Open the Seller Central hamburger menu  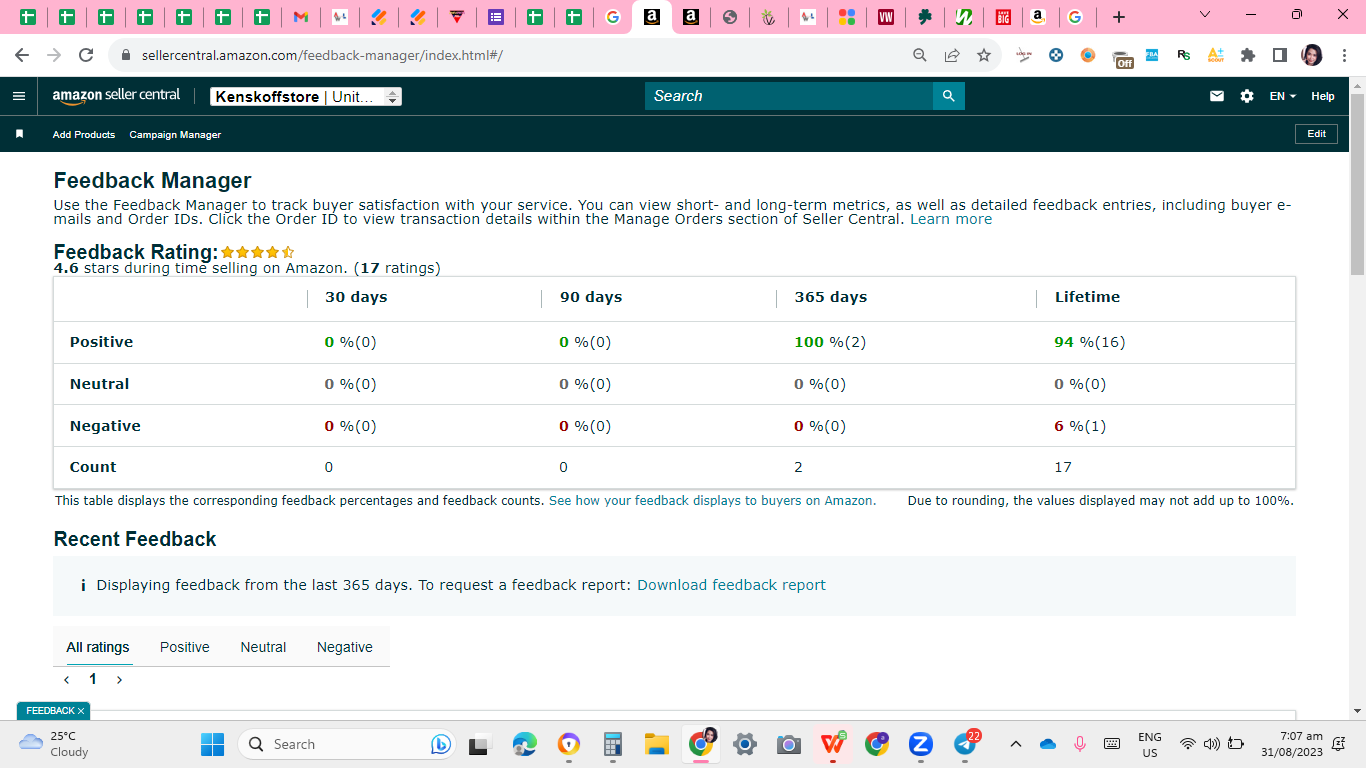point(18,96)
